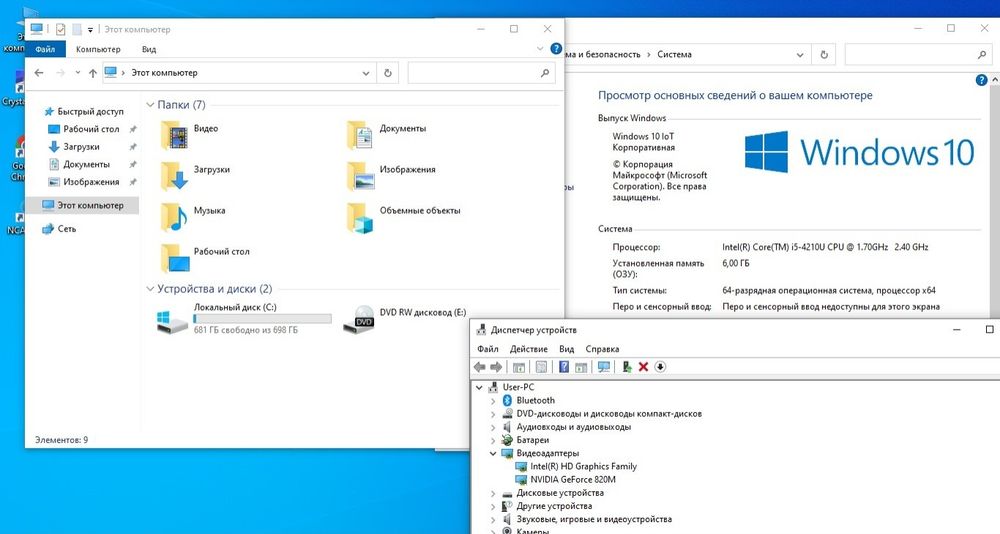The width and height of the screenshot is (1000, 534).
Task: Open Файл tab in Explorer
Action: click(45, 49)
